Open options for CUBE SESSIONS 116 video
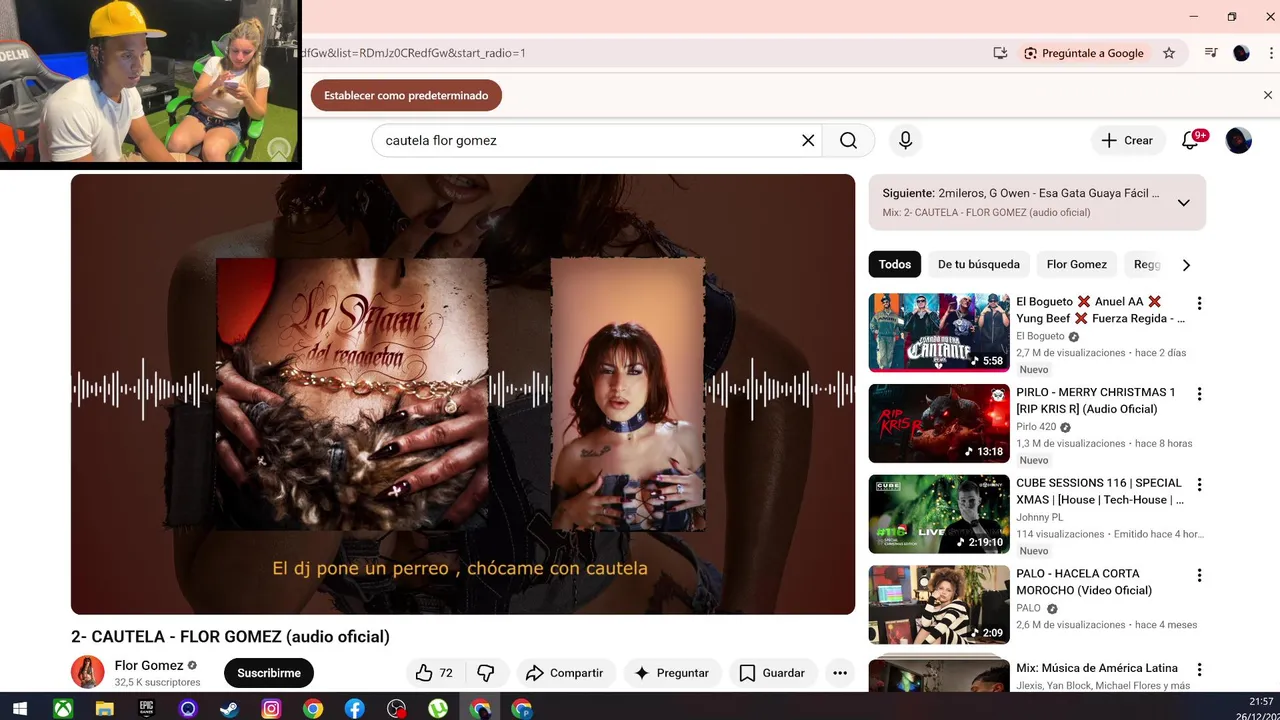This screenshot has height=720, width=1280. click(x=1199, y=485)
